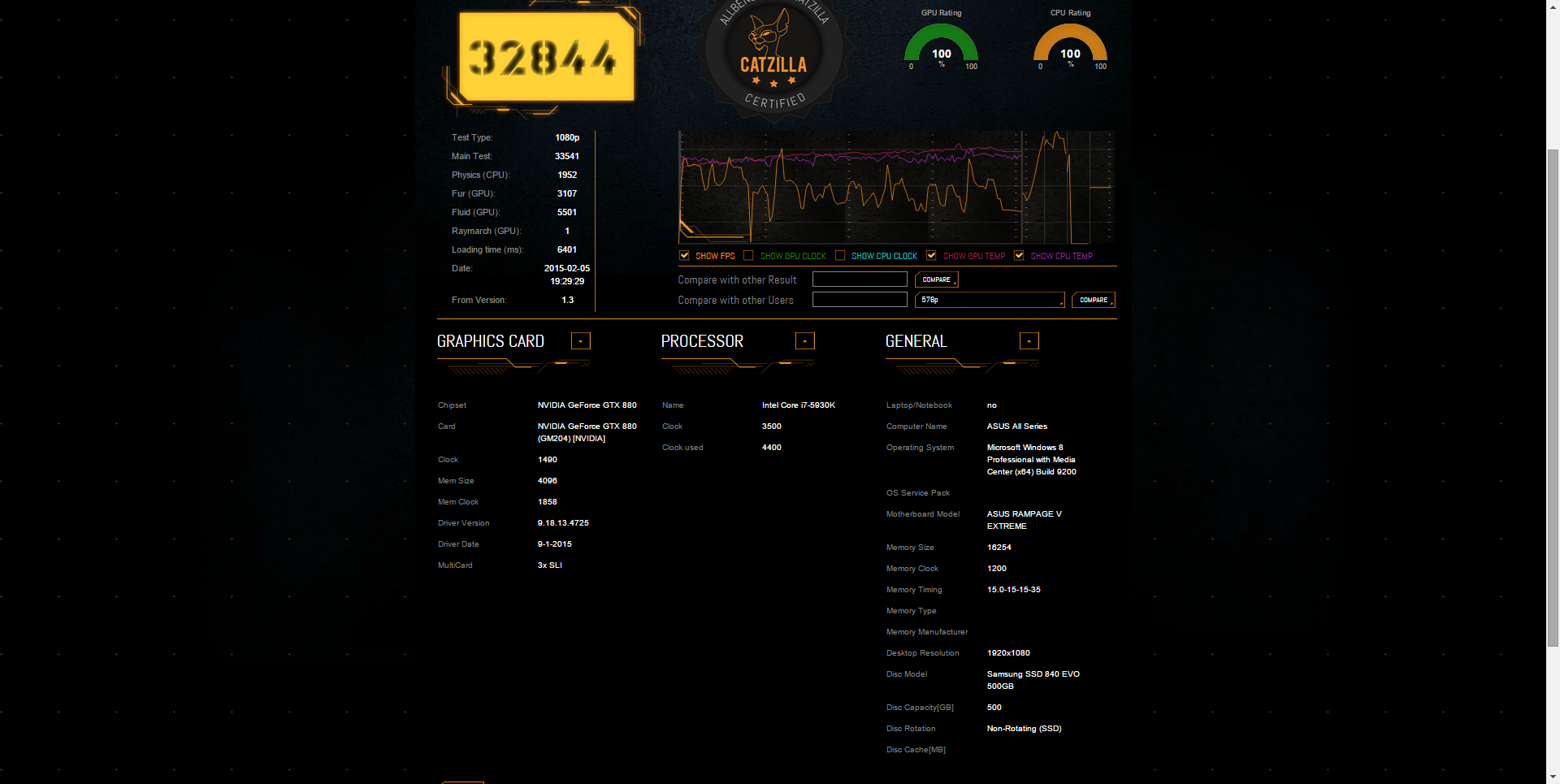Click the page scrollbar thumb
Viewport: 1560px width, 784px height.
[1553, 398]
